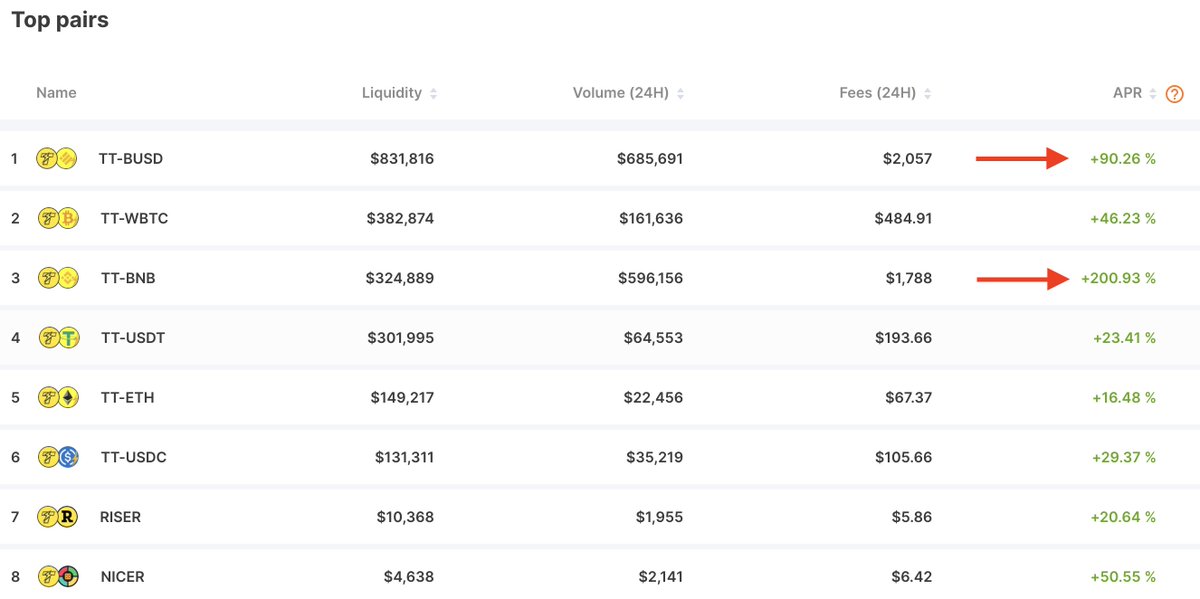Screen dimensions: 1200x599
Task: Click APR value +46.23 %
Action: pos(1124,218)
